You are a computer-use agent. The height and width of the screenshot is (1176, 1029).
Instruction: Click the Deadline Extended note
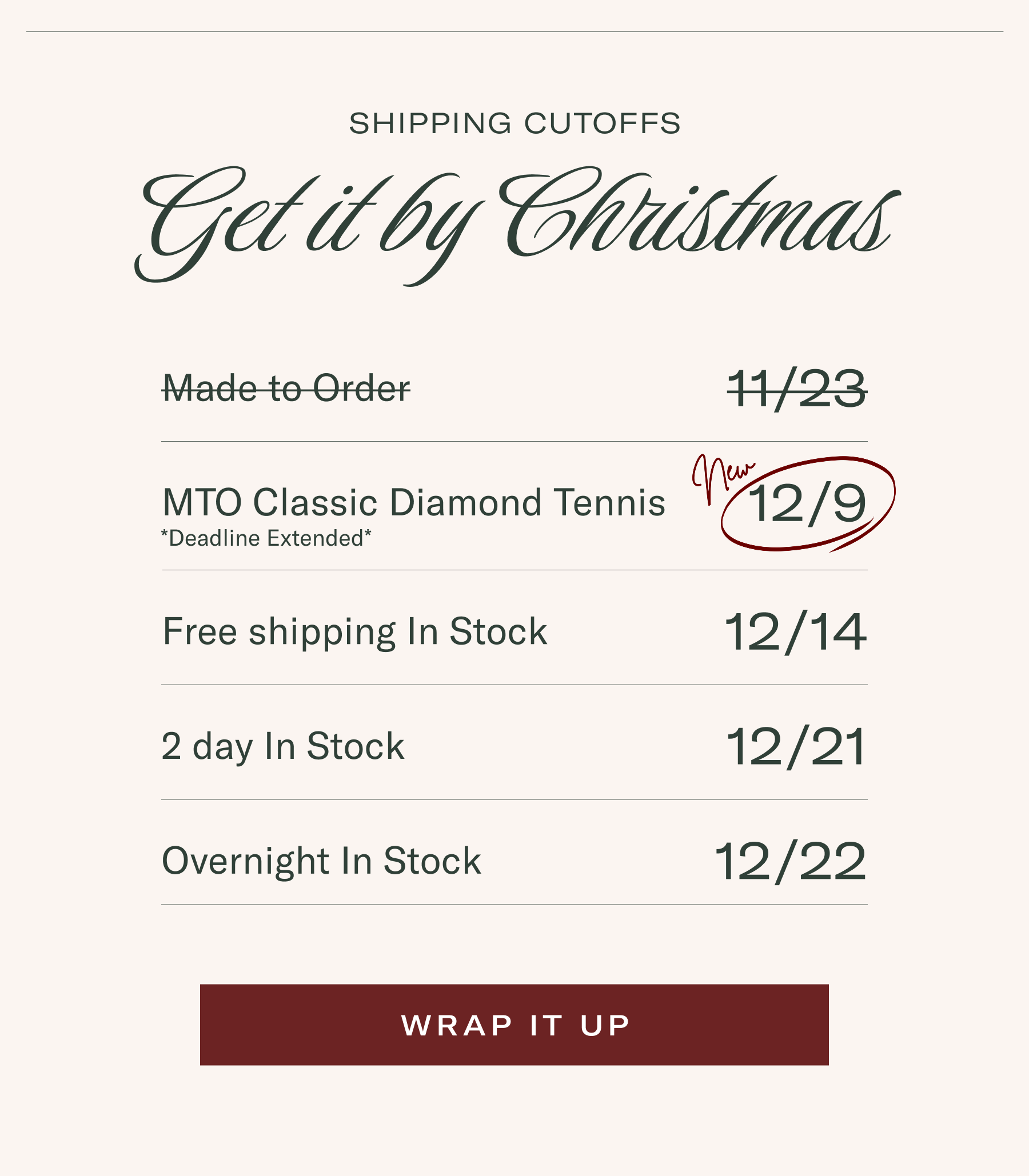tap(266, 538)
